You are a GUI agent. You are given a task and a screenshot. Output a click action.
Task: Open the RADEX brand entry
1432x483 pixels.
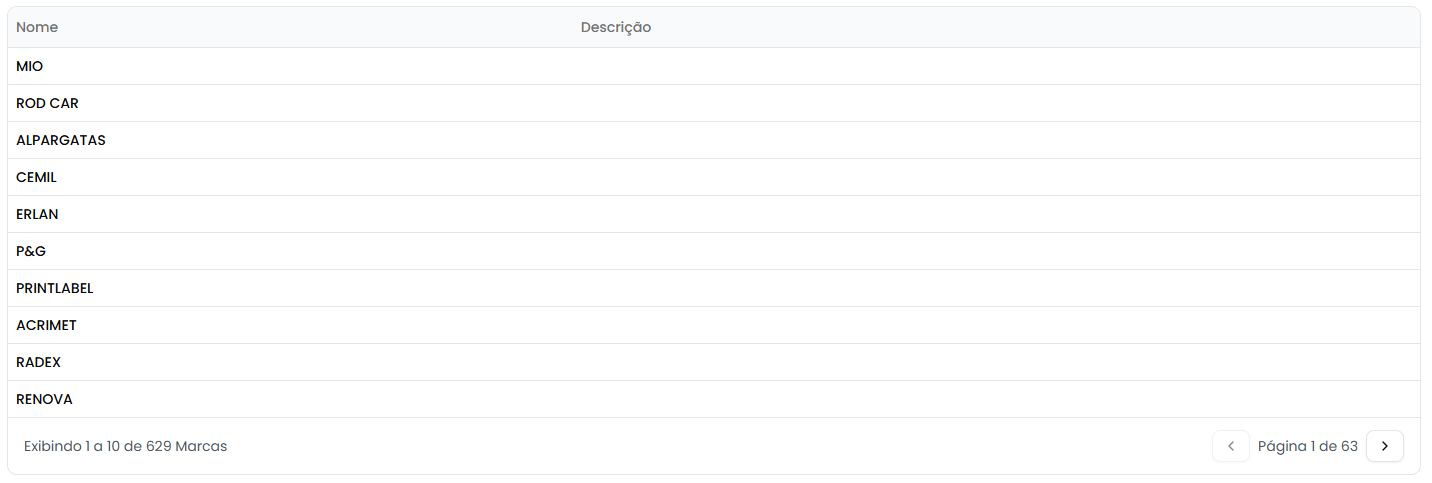[39, 362]
